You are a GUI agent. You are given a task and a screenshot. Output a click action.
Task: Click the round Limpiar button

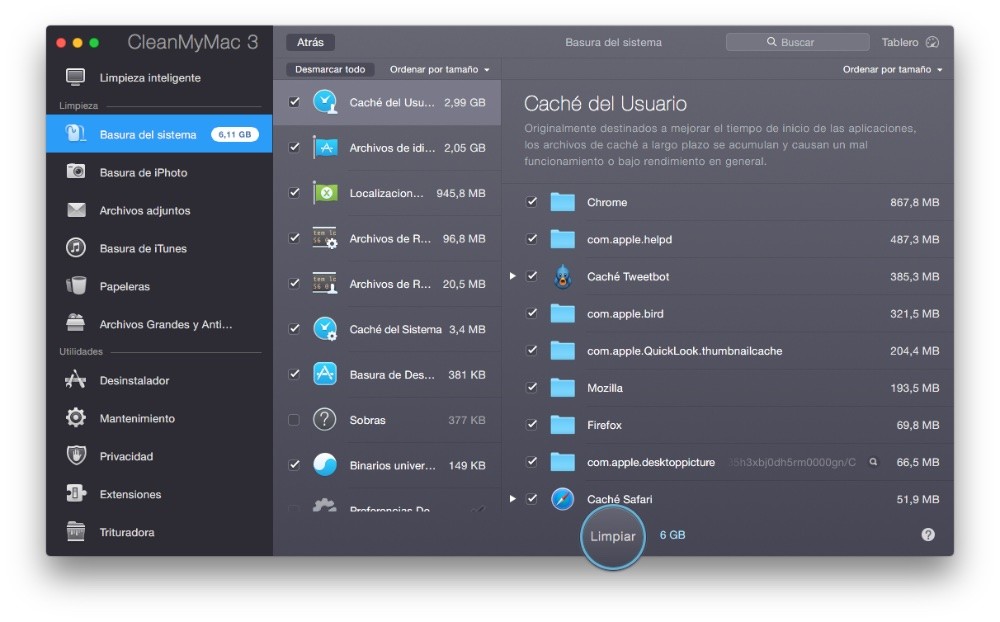(612, 537)
